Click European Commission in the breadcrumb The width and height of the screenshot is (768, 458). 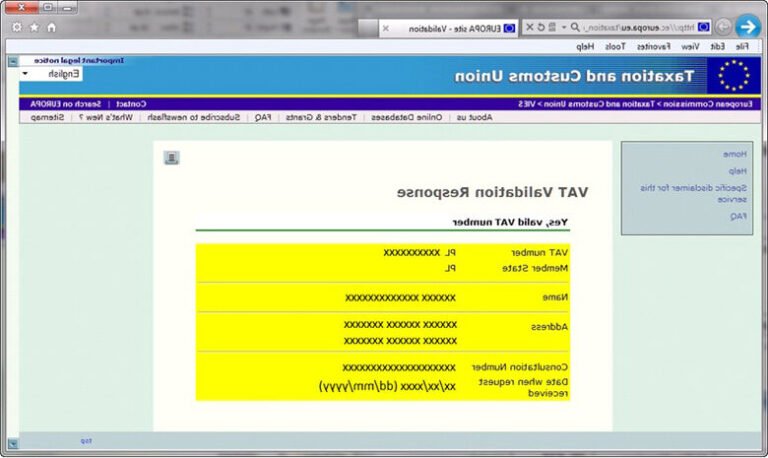pos(708,104)
